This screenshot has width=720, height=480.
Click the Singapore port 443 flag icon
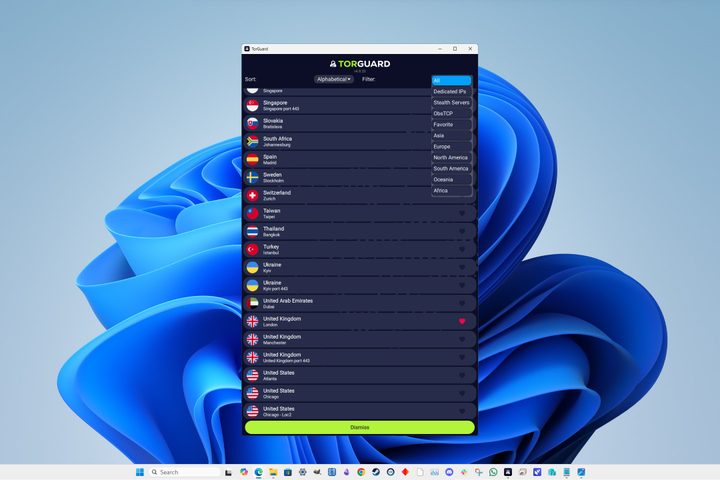[x=252, y=106]
